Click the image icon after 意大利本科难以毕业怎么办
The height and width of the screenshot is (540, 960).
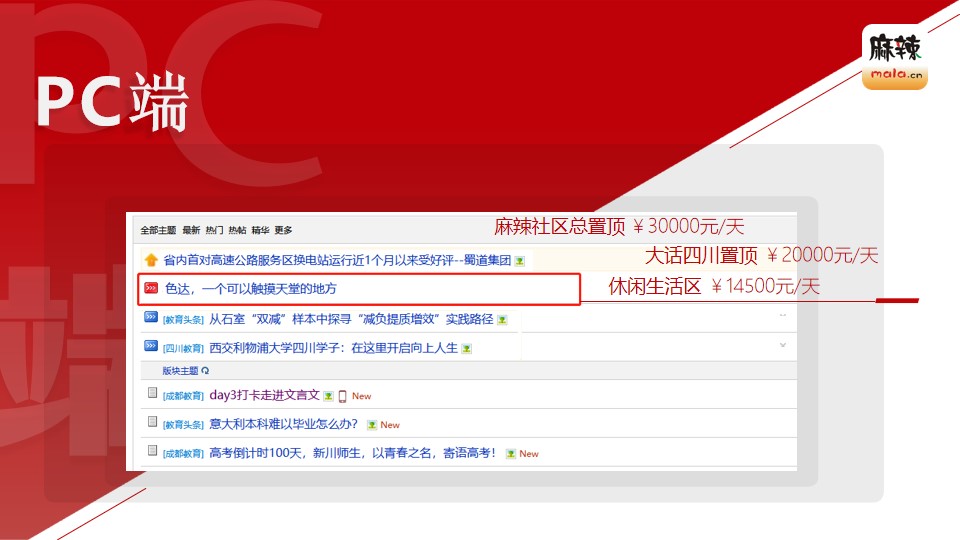372,425
